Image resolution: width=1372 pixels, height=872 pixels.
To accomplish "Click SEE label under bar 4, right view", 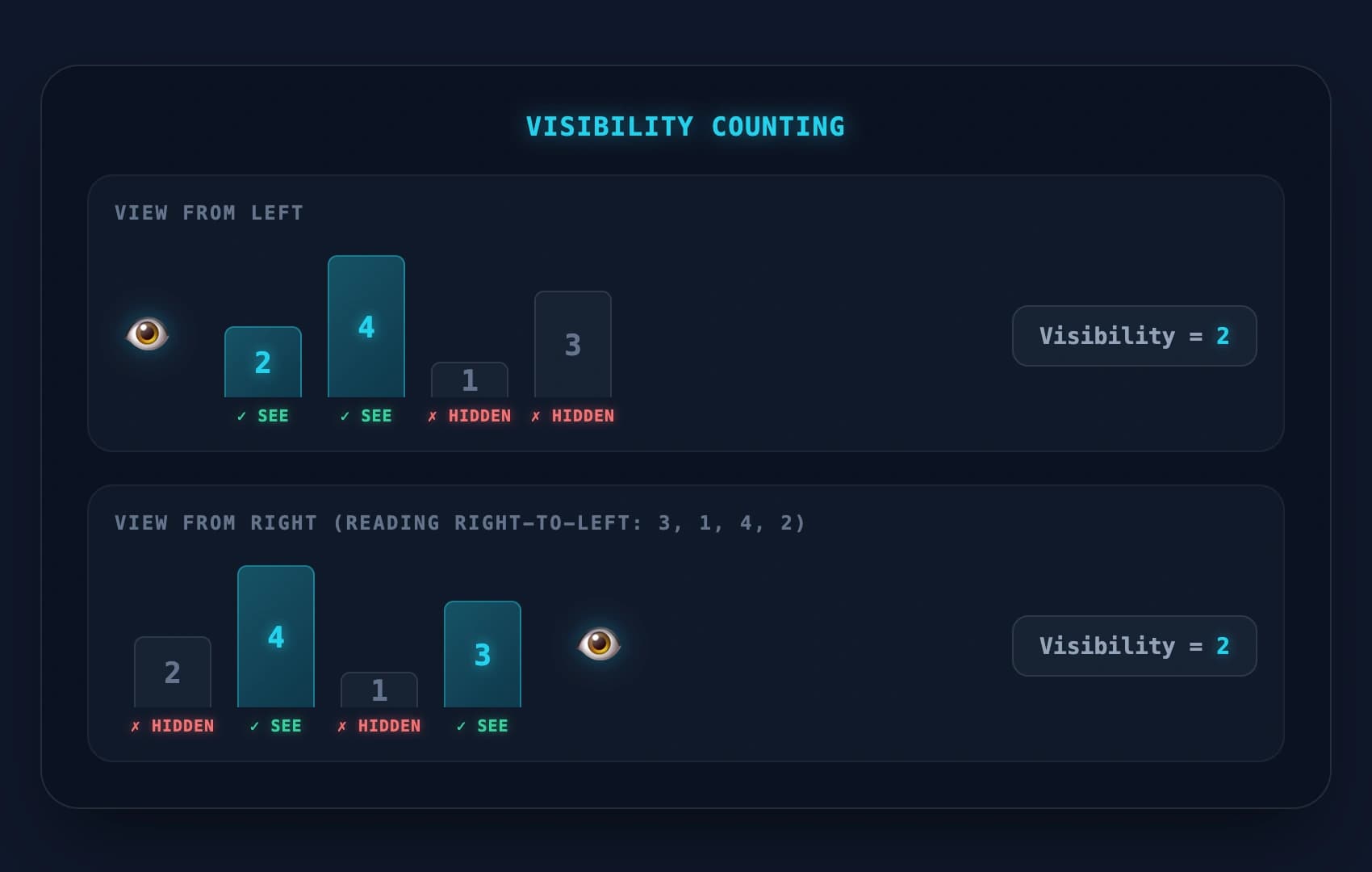I will (x=276, y=726).
